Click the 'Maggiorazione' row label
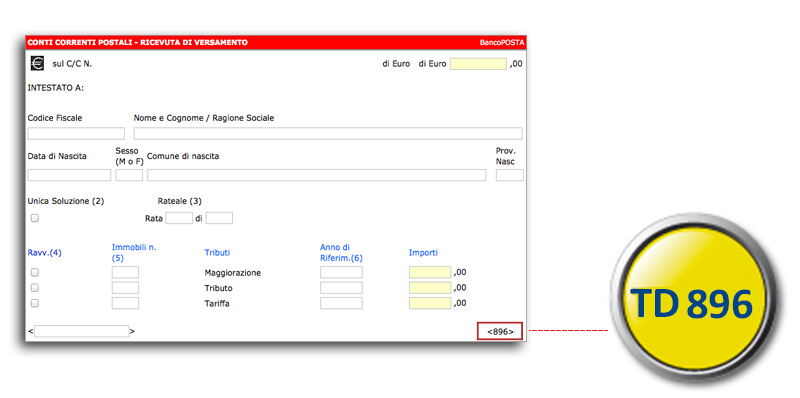Image resolution: width=800 pixels, height=398 pixels. click(233, 273)
